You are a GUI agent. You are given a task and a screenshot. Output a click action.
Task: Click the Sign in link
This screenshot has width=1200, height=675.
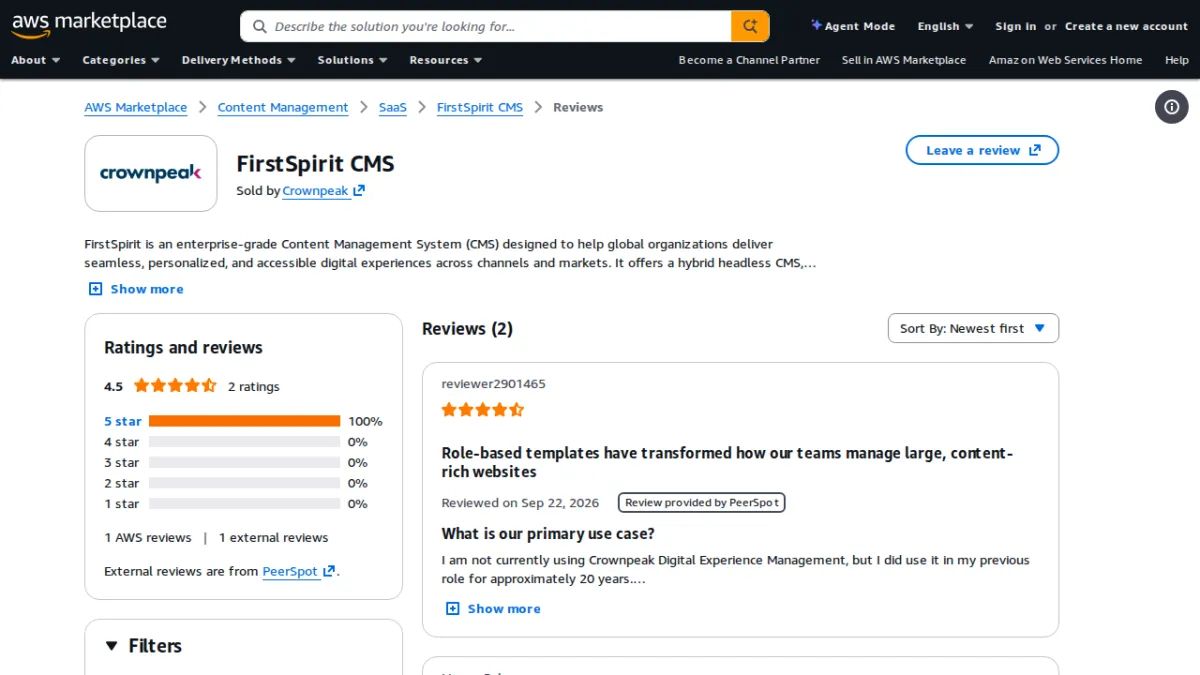[x=1015, y=26]
